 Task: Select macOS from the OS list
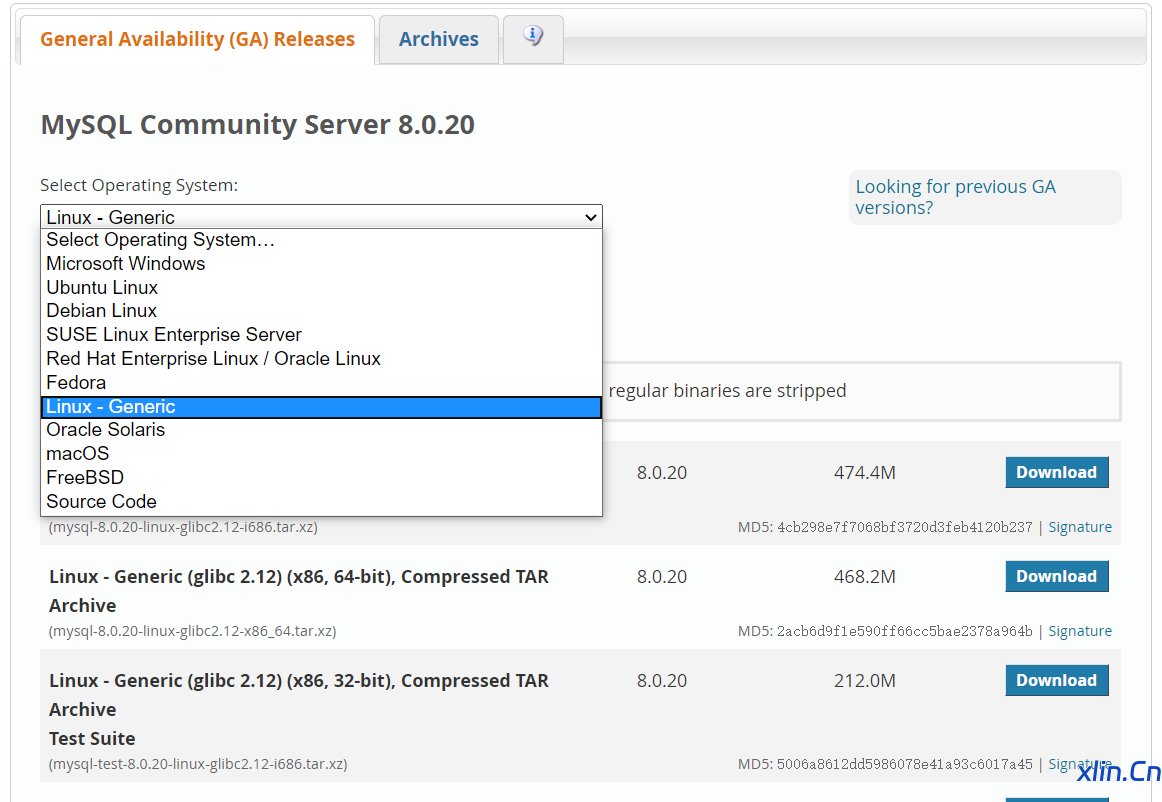click(322, 454)
